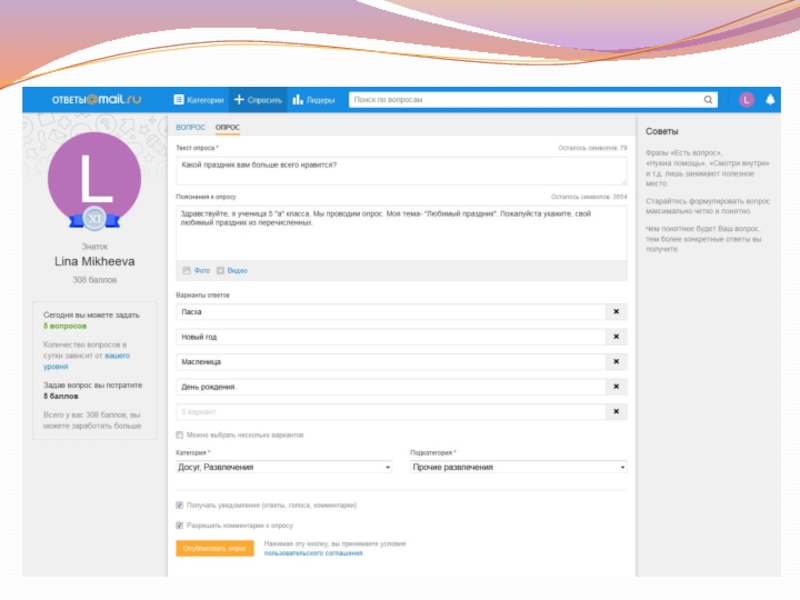This screenshot has width=800, height=600.
Task: Delete the "Новый год" answer option
Action: coord(616,337)
